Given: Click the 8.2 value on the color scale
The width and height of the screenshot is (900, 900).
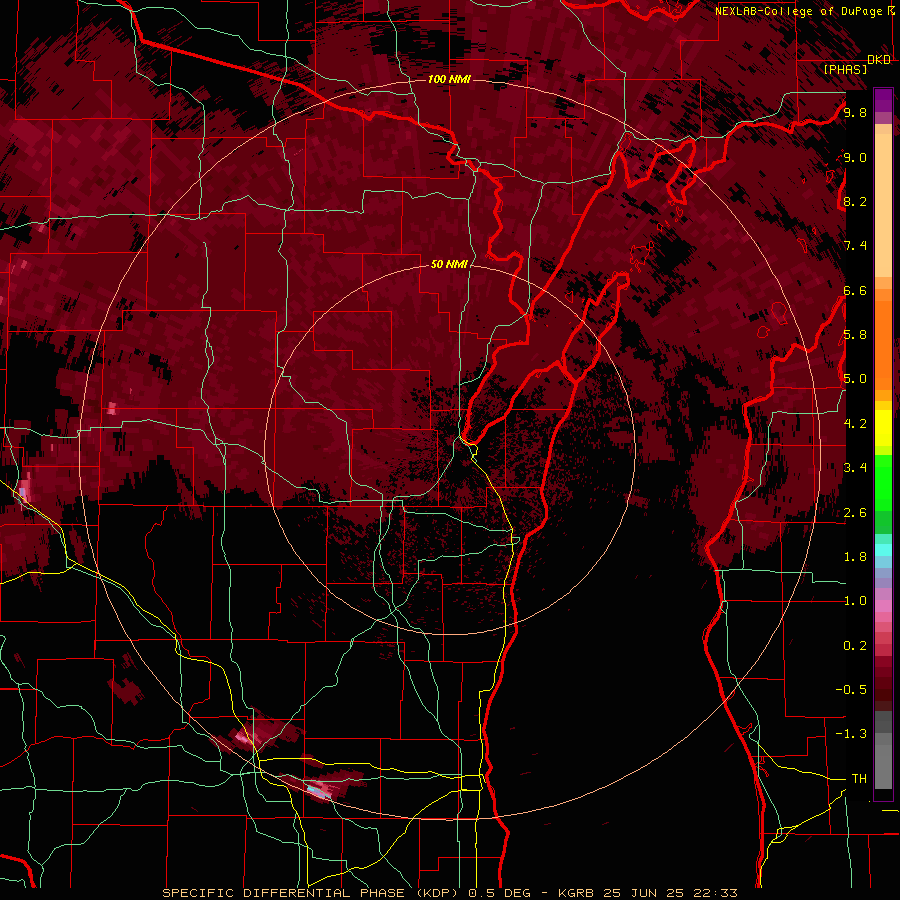Looking at the screenshot, I should click(855, 201).
